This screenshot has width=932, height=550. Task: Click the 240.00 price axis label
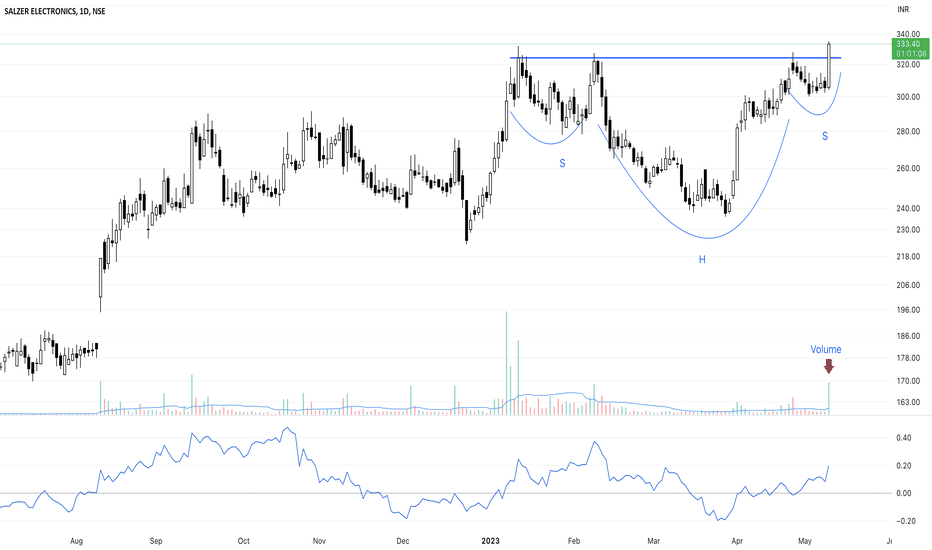(x=908, y=208)
